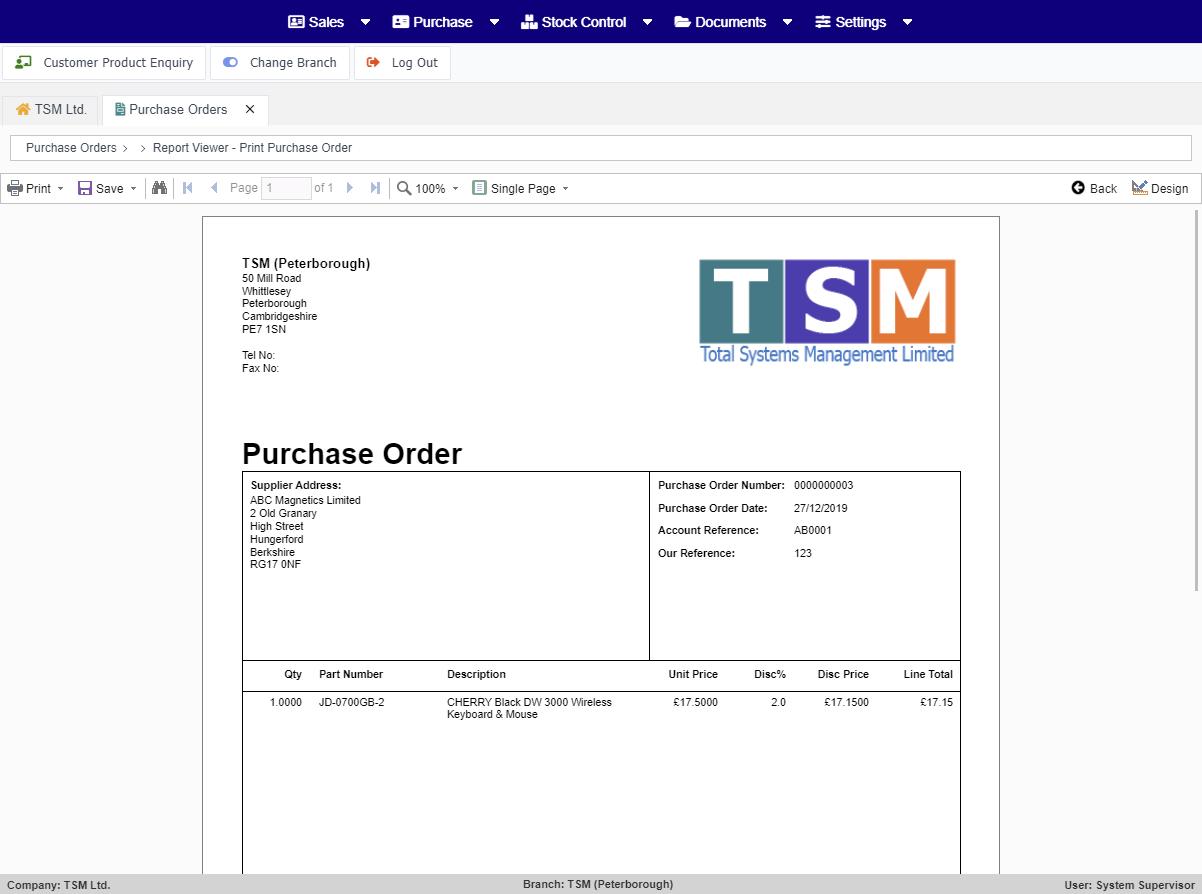
Task: Go to the next page
Action: 349,188
